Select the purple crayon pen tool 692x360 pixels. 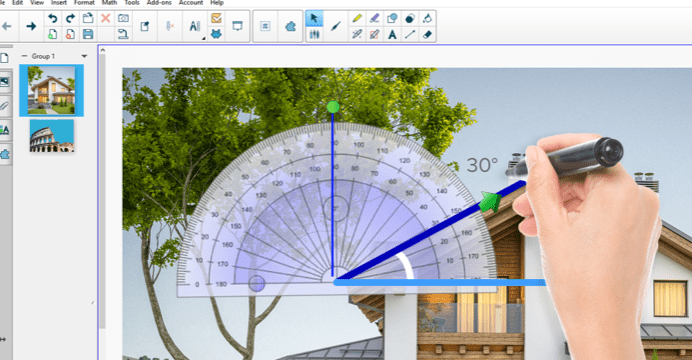(375, 18)
